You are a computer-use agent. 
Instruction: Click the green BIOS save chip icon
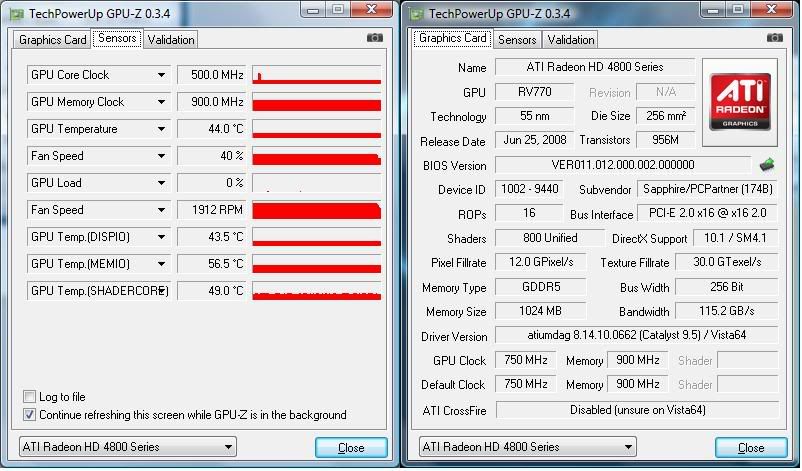[x=768, y=165]
